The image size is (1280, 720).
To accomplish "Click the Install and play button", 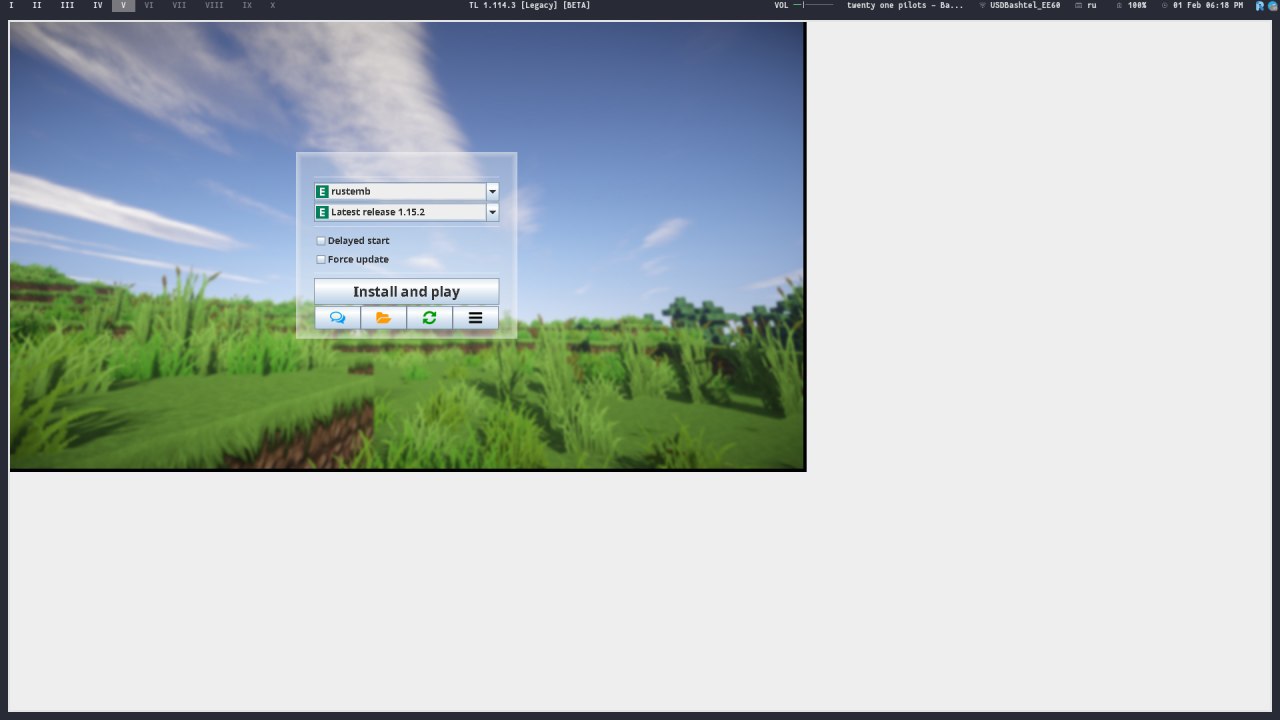I will [x=406, y=292].
